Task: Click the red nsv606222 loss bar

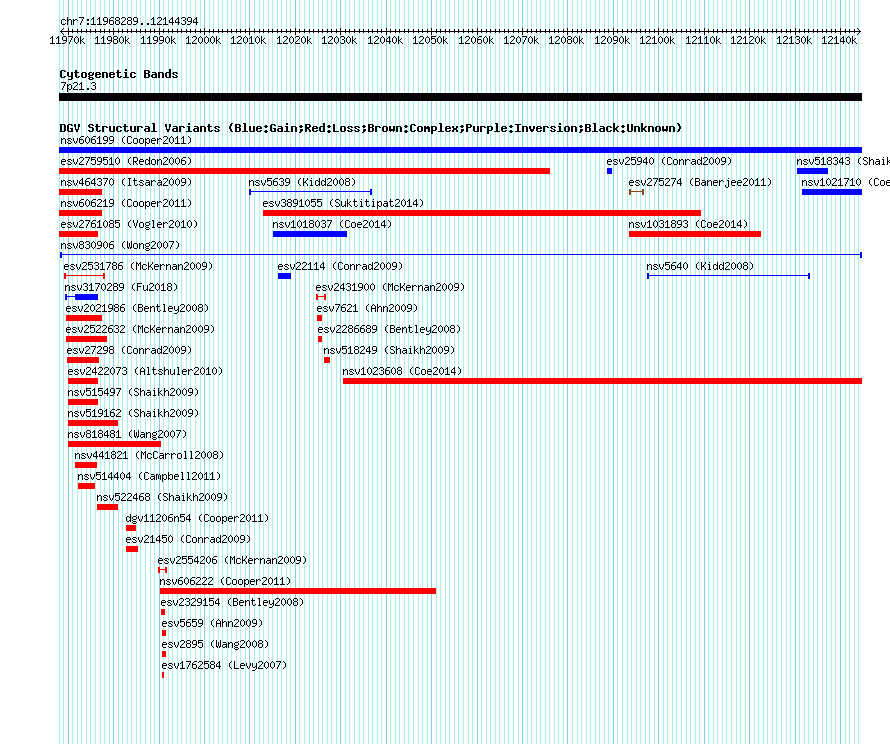Action: (298, 591)
